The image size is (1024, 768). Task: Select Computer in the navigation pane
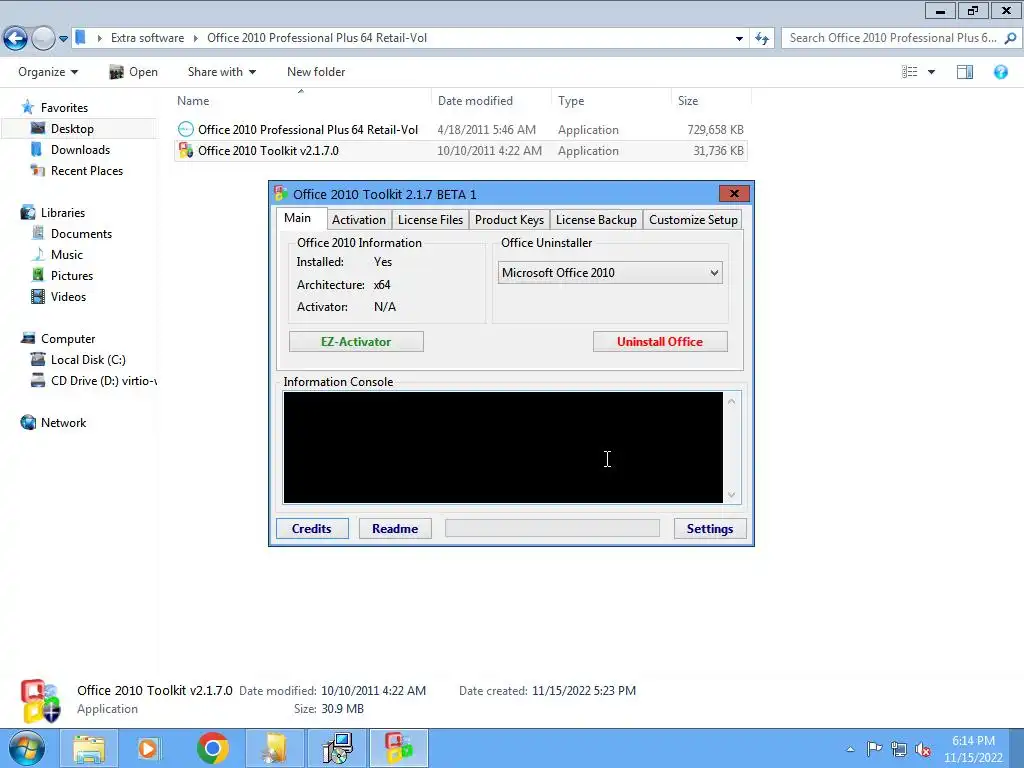coord(68,338)
